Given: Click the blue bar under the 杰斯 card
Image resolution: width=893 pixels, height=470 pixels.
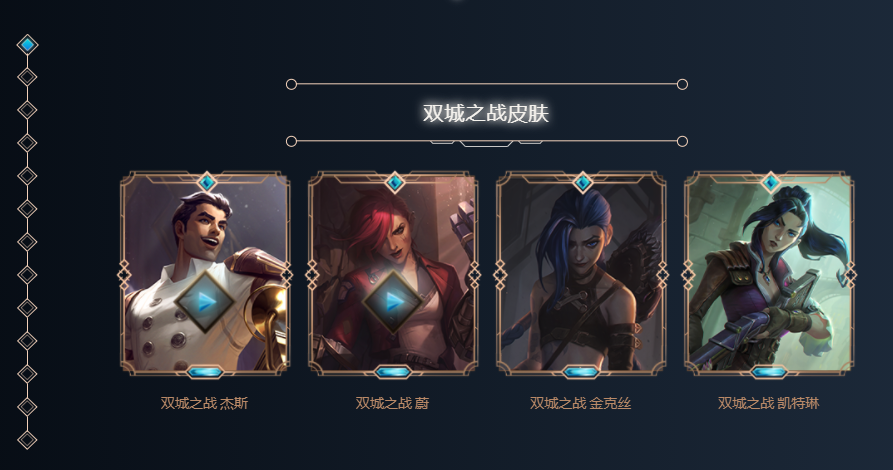Looking at the screenshot, I should [x=205, y=373].
